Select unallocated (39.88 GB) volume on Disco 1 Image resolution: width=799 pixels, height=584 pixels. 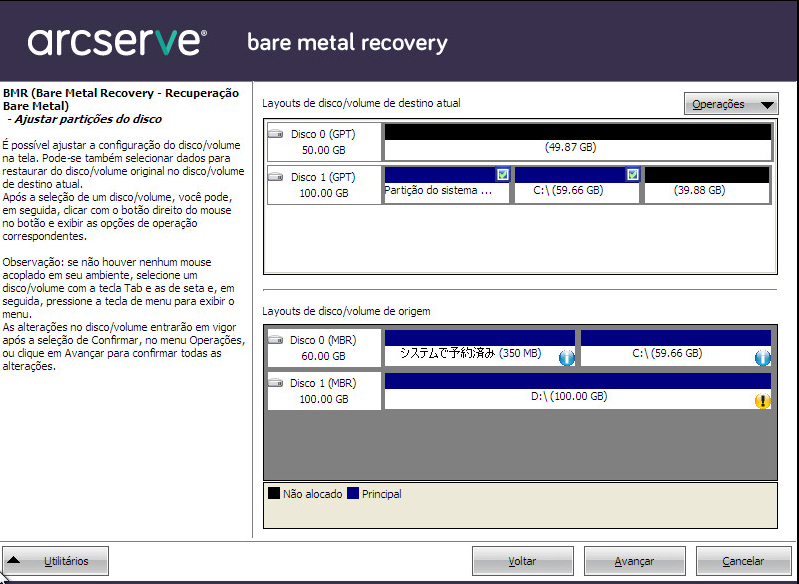coord(707,185)
